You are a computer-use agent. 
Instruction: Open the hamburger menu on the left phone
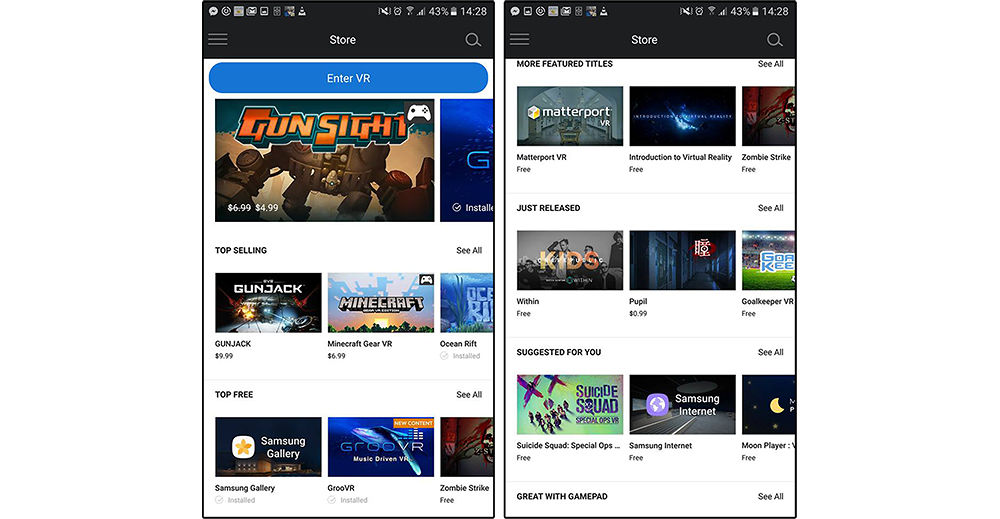[x=218, y=40]
